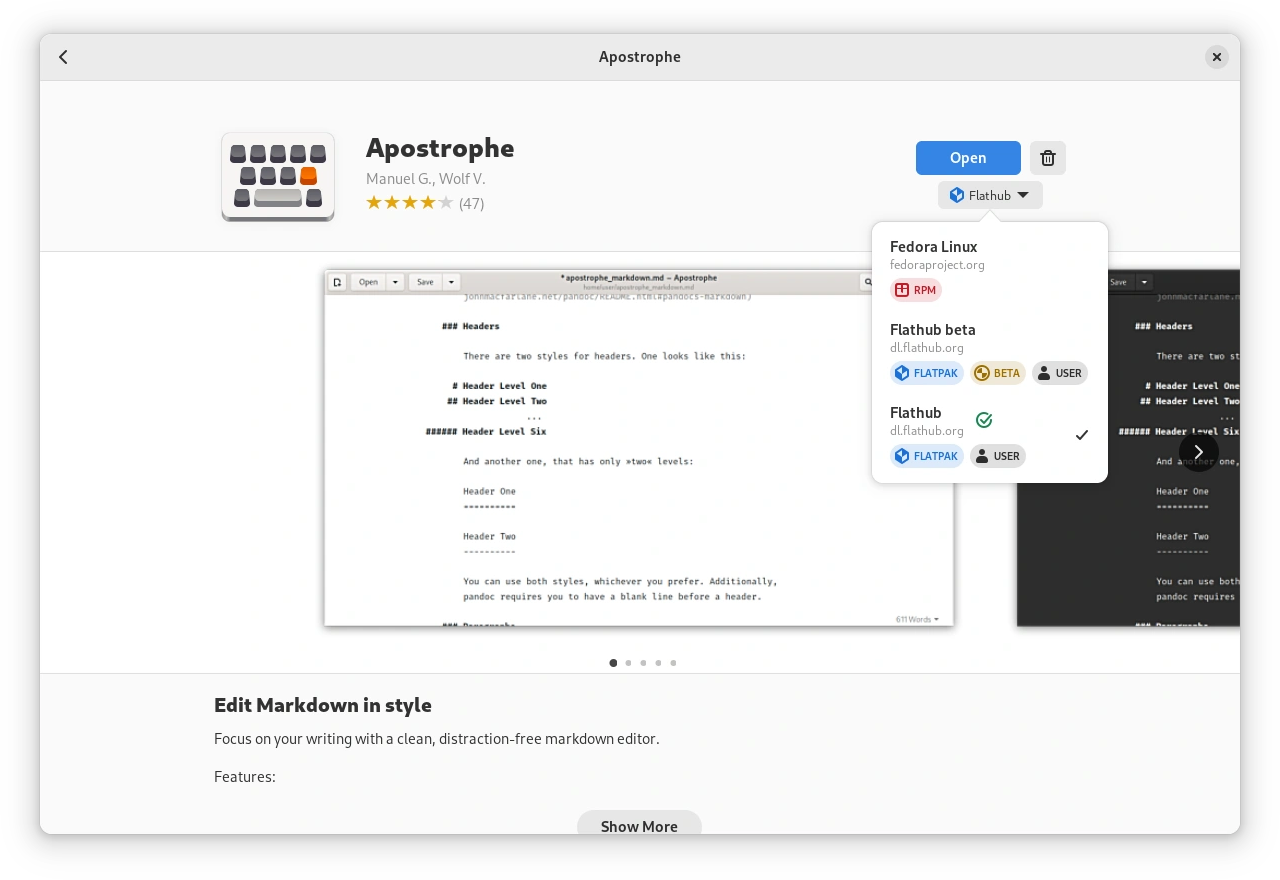The height and width of the screenshot is (880, 1280).
Task: Click the review count (47)
Action: click(x=471, y=203)
